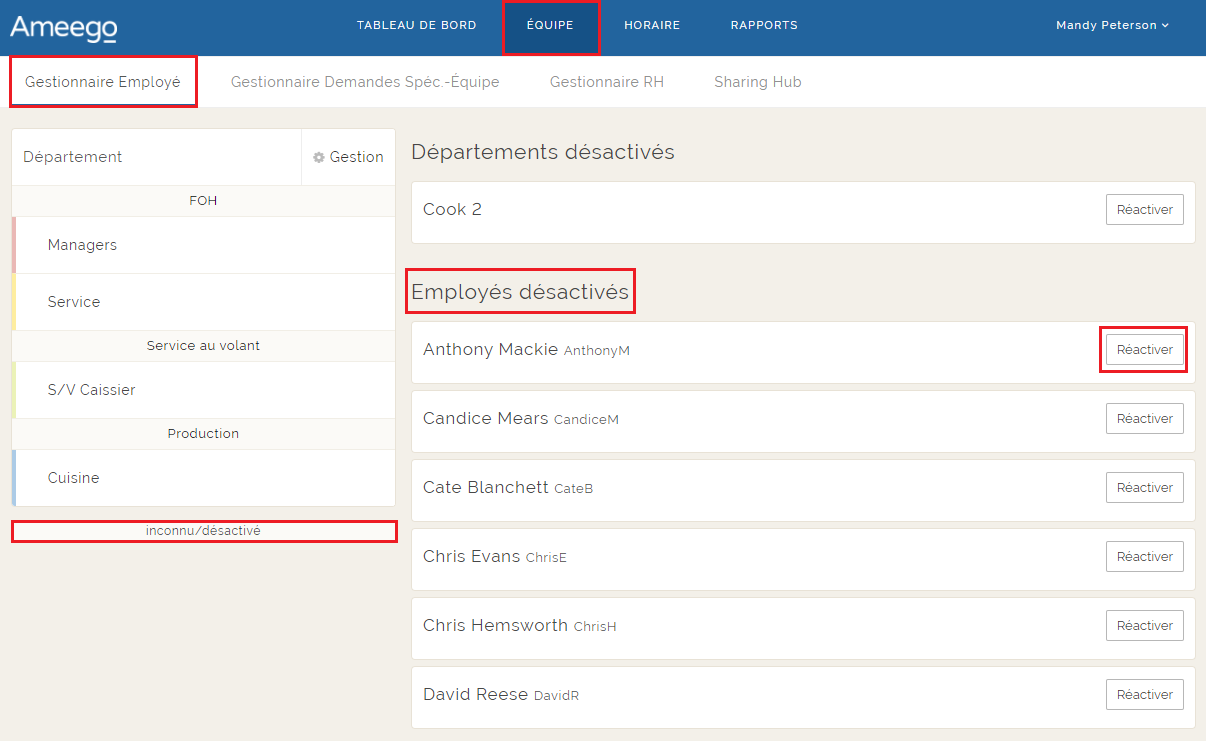Select the Équipe menu item
The width and height of the screenshot is (1206, 741).
point(550,26)
